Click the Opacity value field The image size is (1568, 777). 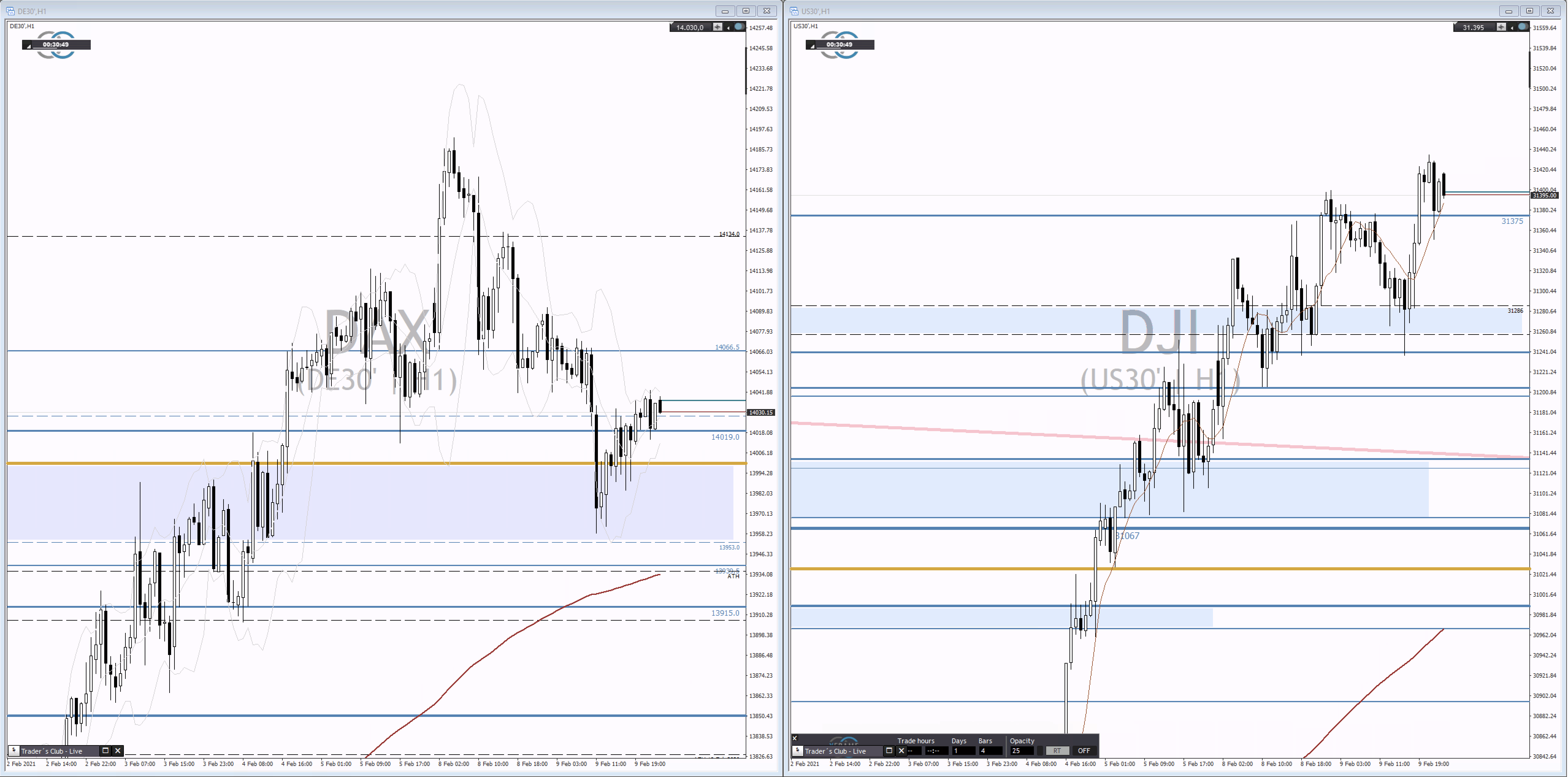coord(1022,751)
